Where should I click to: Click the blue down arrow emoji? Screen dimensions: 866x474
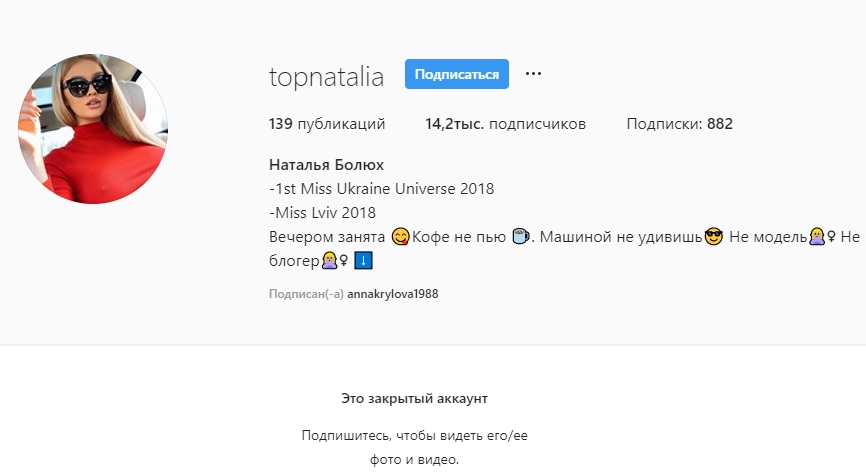click(x=363, y=260)
